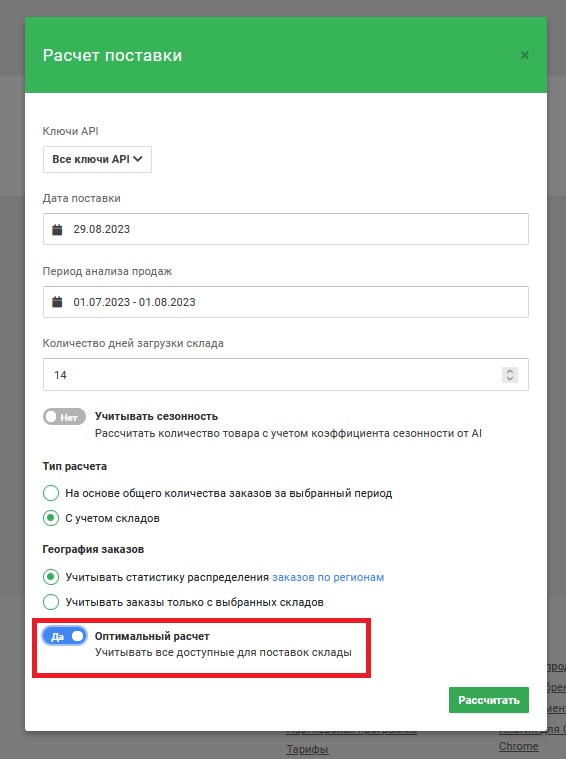Toggle the Учитывать сезонность switch
The image size is (566, 759).
pos(64,417)
